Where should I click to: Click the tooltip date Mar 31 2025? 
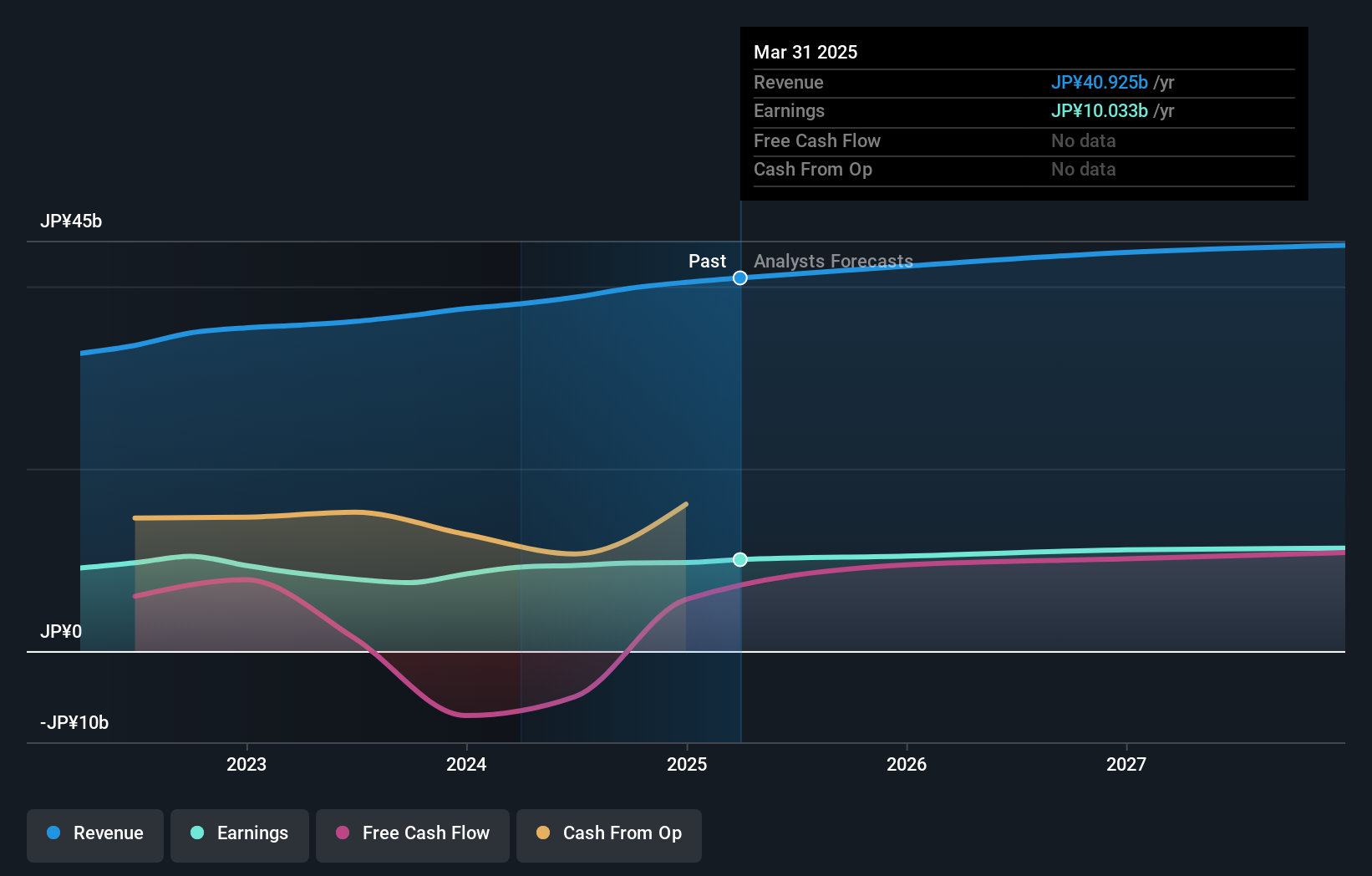tap(805, 52)
